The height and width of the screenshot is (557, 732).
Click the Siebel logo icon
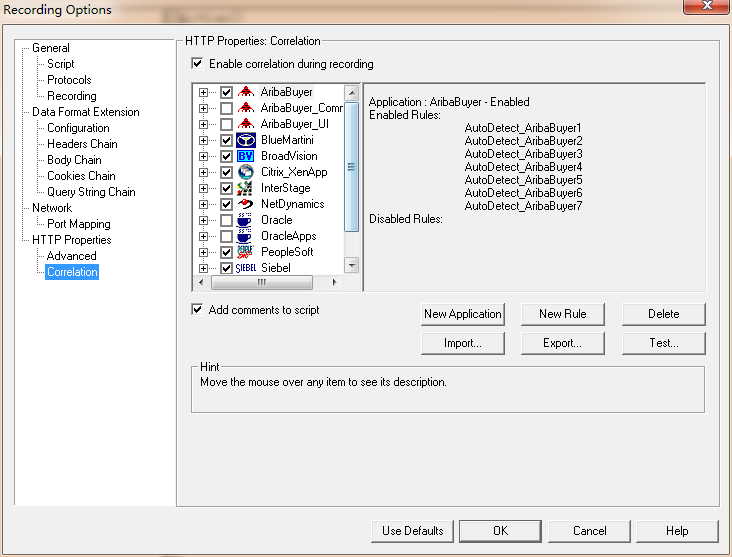246,268
